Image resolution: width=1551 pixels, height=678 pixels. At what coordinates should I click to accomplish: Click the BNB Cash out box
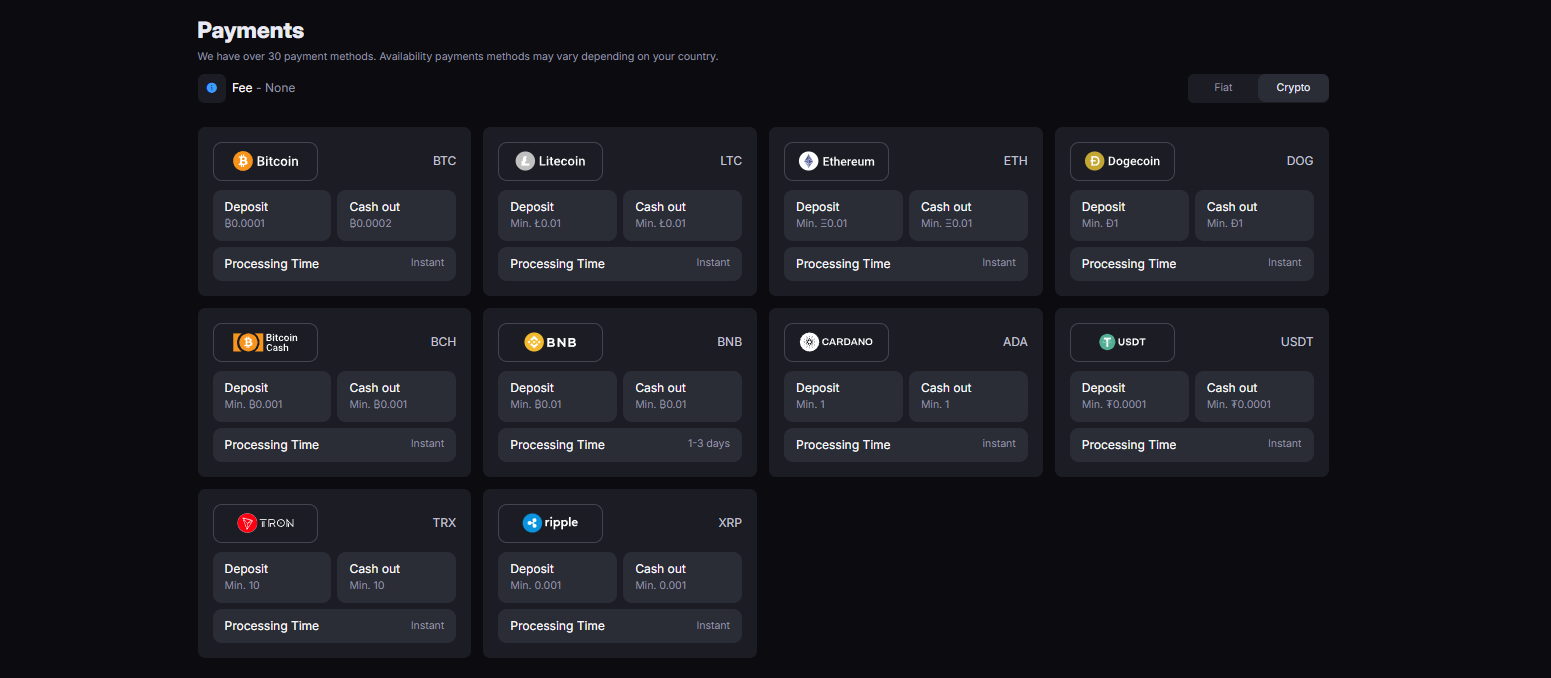tap(682, 396)
